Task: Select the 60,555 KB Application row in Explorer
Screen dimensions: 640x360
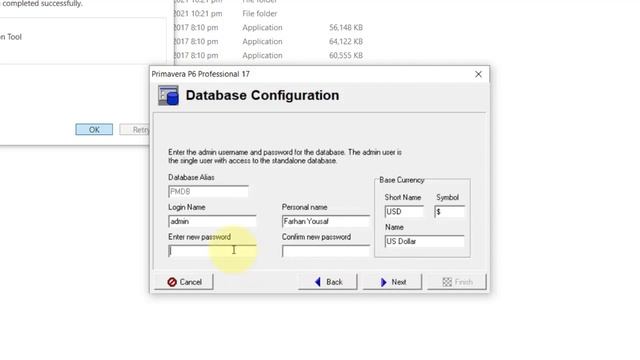Action: click(269, 56)
